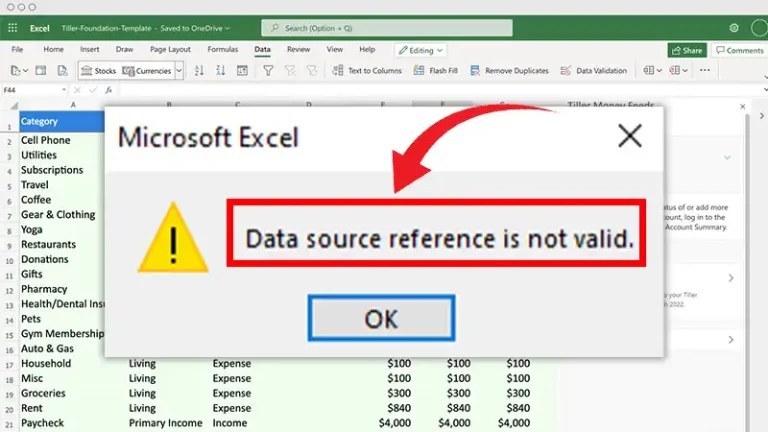Image resolution: width=768 pixels, height=432 pixels.
Task: Switch to the View tab
Action: pos(335,49)
